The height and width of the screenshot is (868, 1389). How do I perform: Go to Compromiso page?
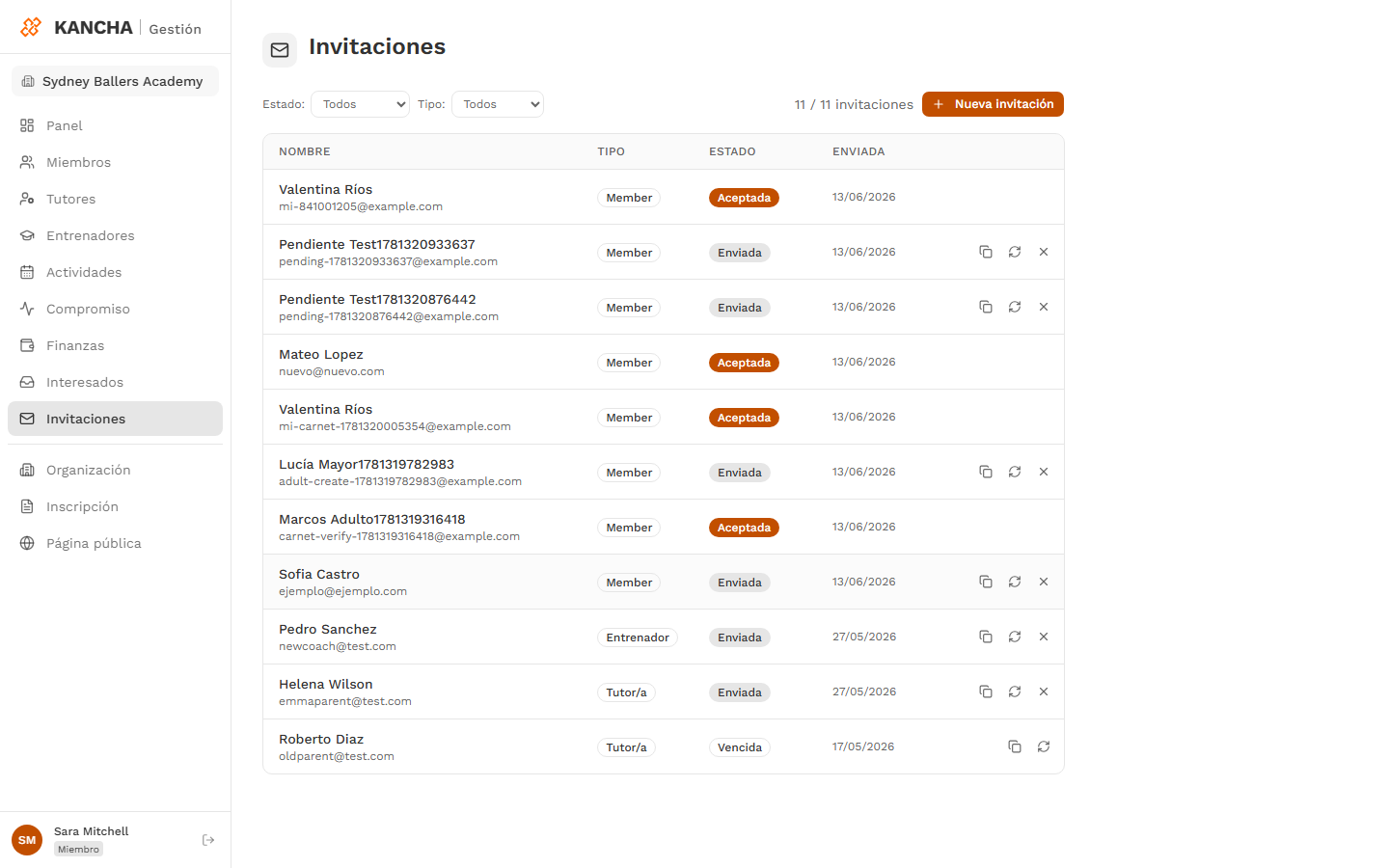(115, 309)
